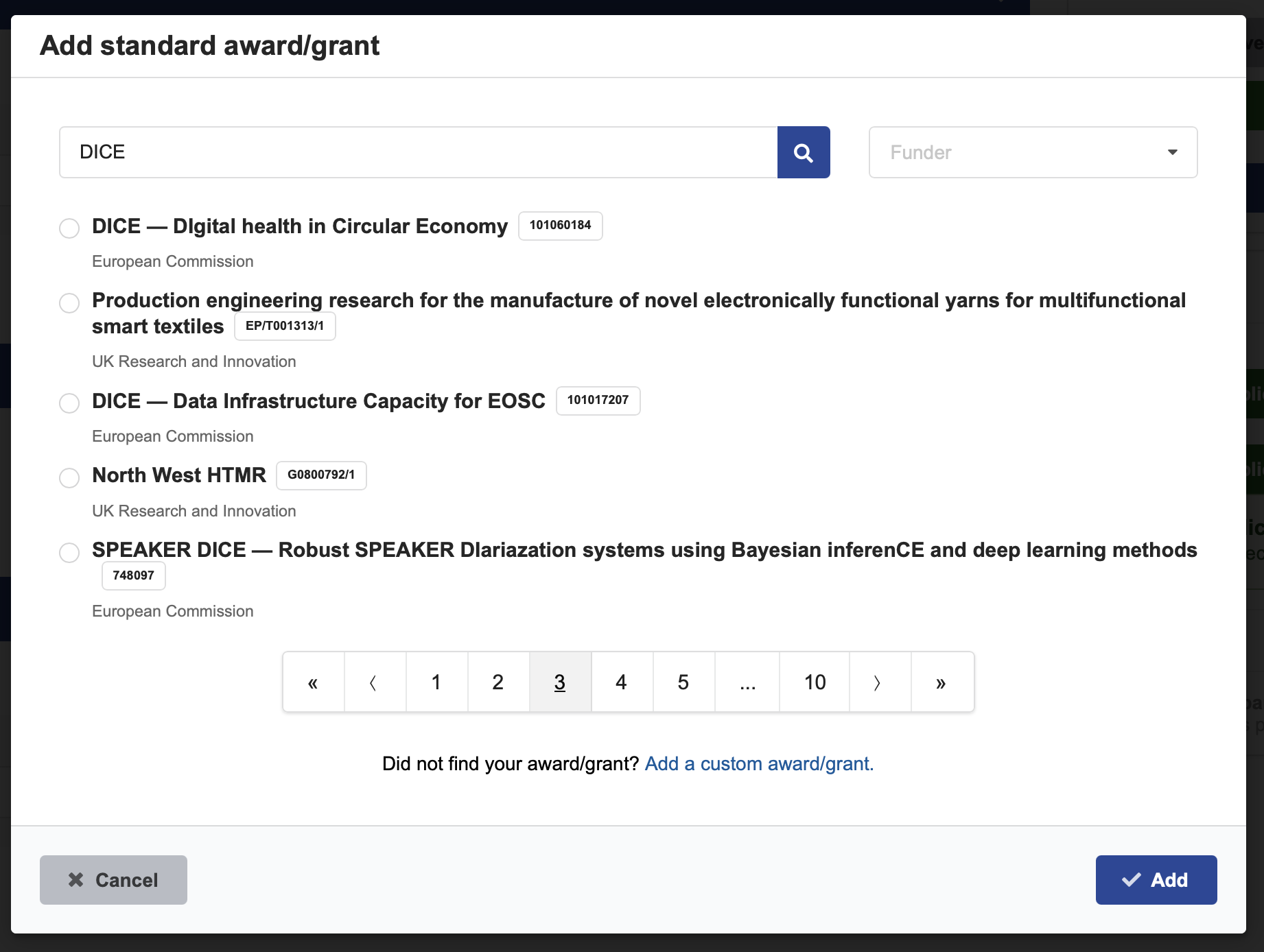Click the Add button

pyautogui.click(x=1156, y=880)
